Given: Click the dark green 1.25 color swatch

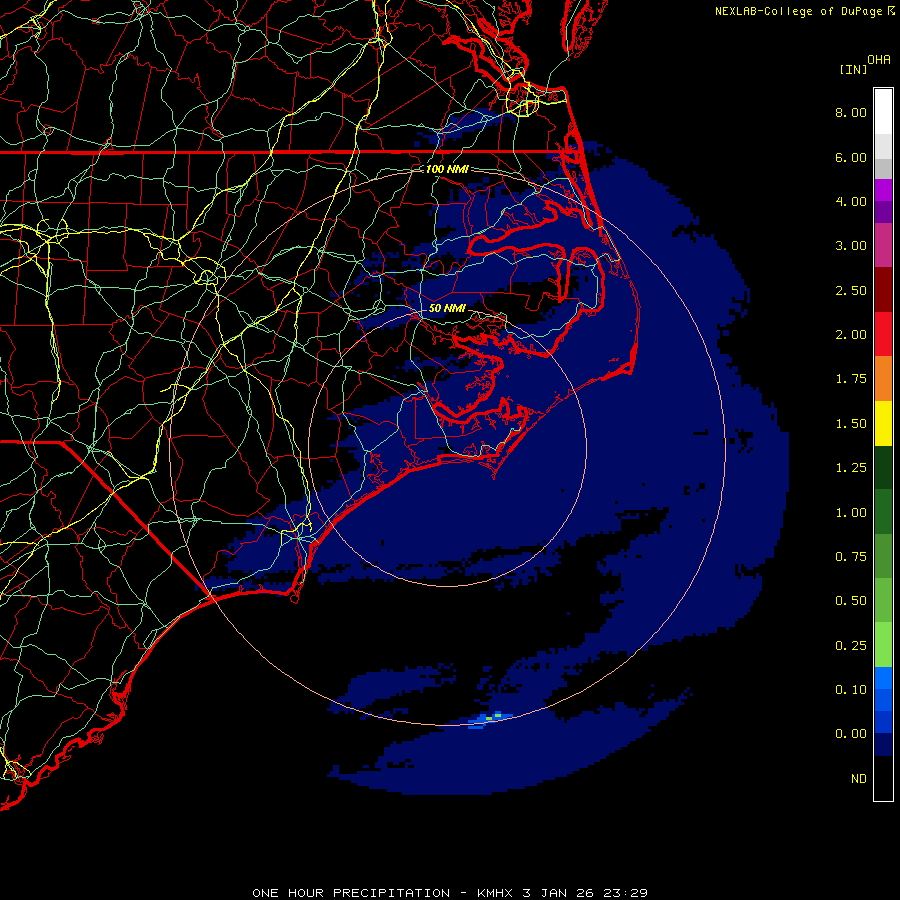Looking at the screenshot, I should (883, 468).
